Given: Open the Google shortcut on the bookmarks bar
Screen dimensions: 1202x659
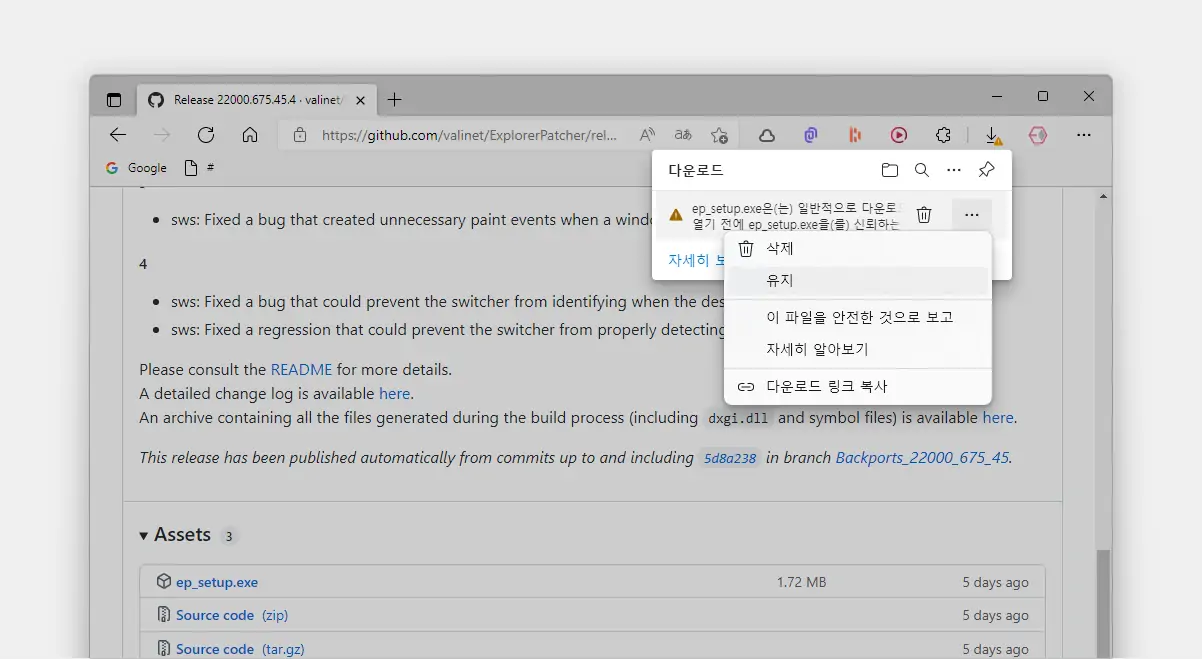Looking at the screenshot, I should click(x=136, y=168).
